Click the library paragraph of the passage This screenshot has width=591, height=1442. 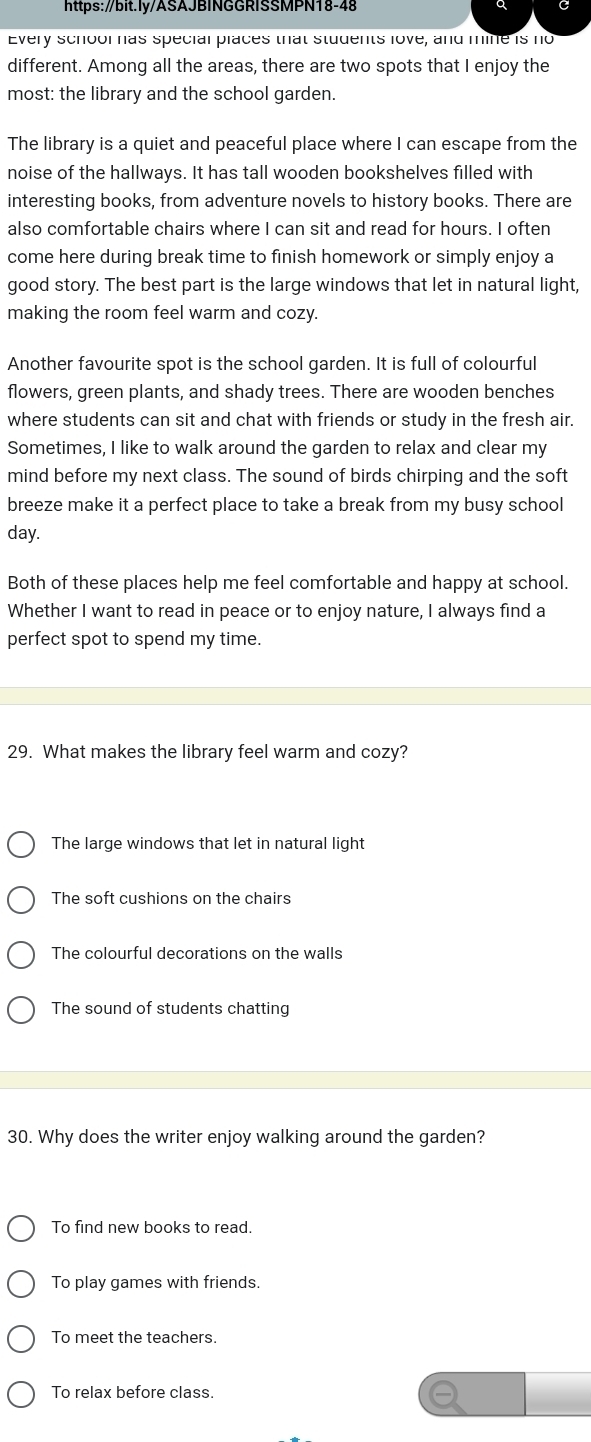(x=293, y=228)
